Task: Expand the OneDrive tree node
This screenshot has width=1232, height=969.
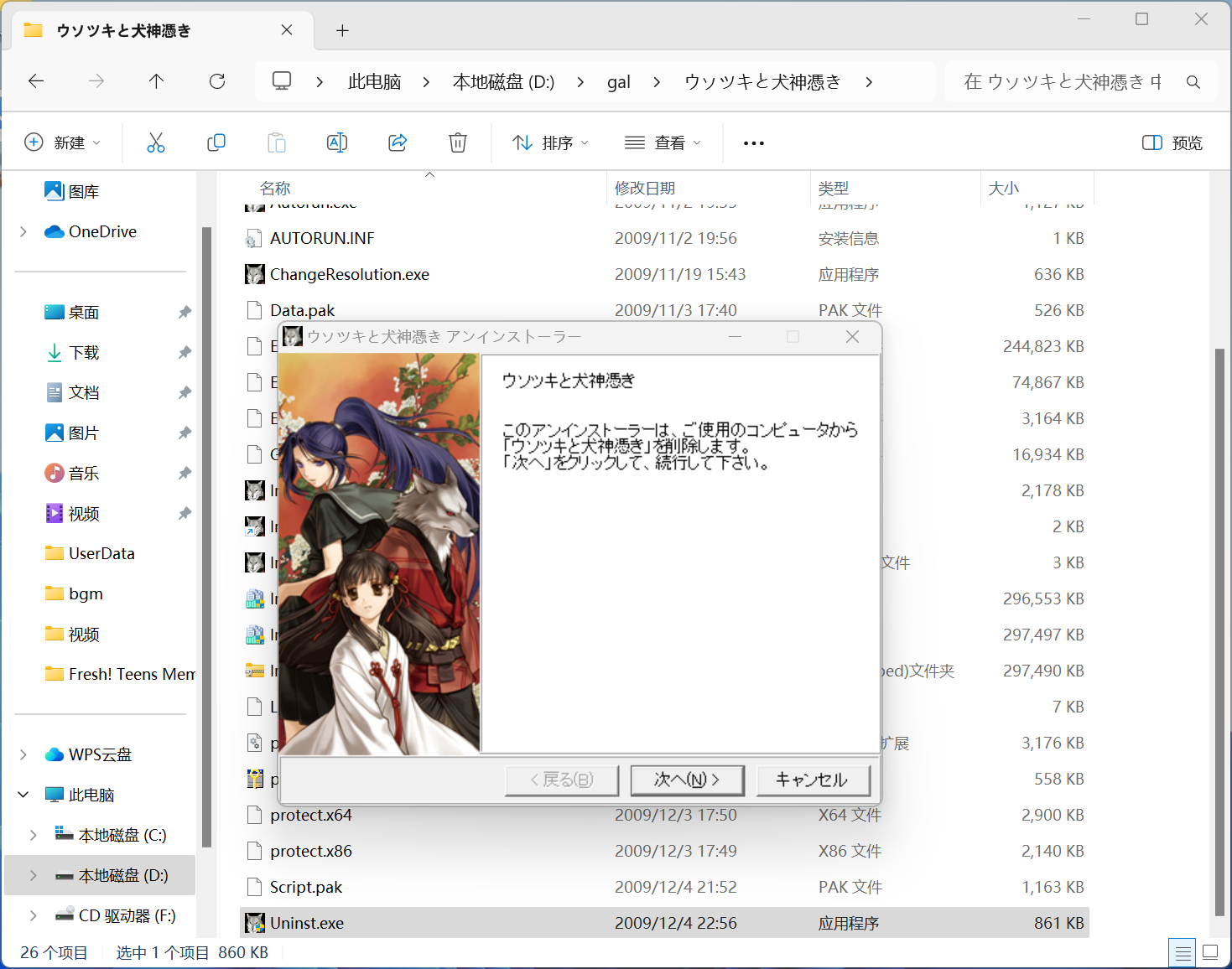Action: pos(23,231)
